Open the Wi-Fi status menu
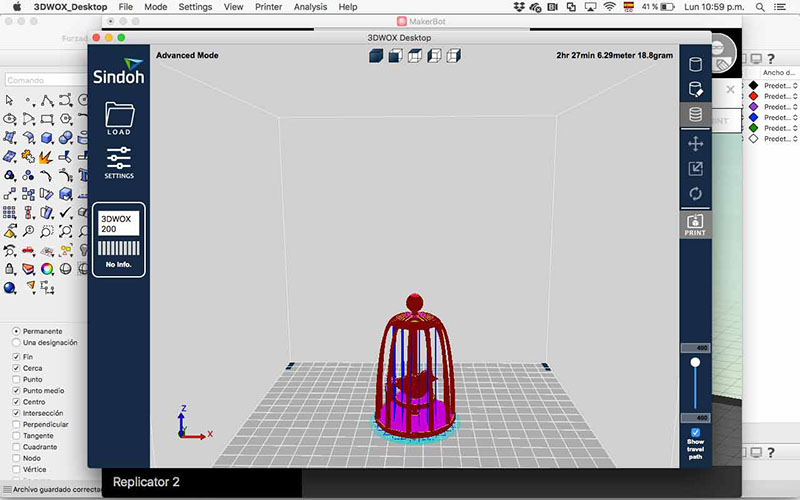The width and height of the screenshot is (800, 500). click(x=609, y=7)
